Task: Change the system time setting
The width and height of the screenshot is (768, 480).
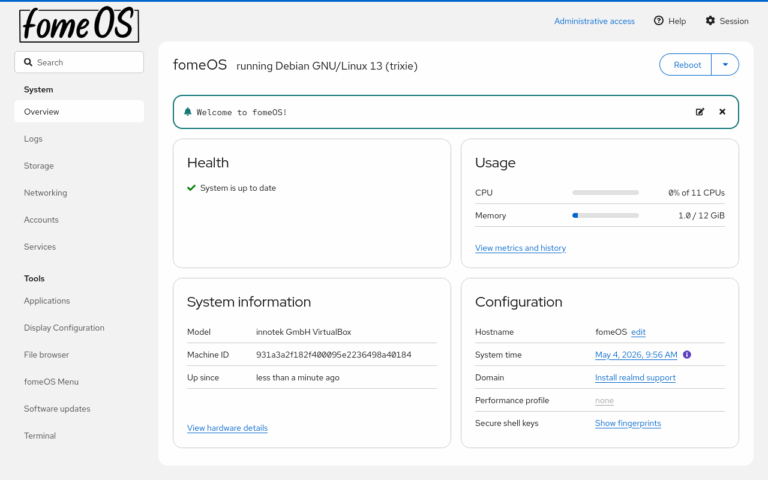Action: point(636,355)
